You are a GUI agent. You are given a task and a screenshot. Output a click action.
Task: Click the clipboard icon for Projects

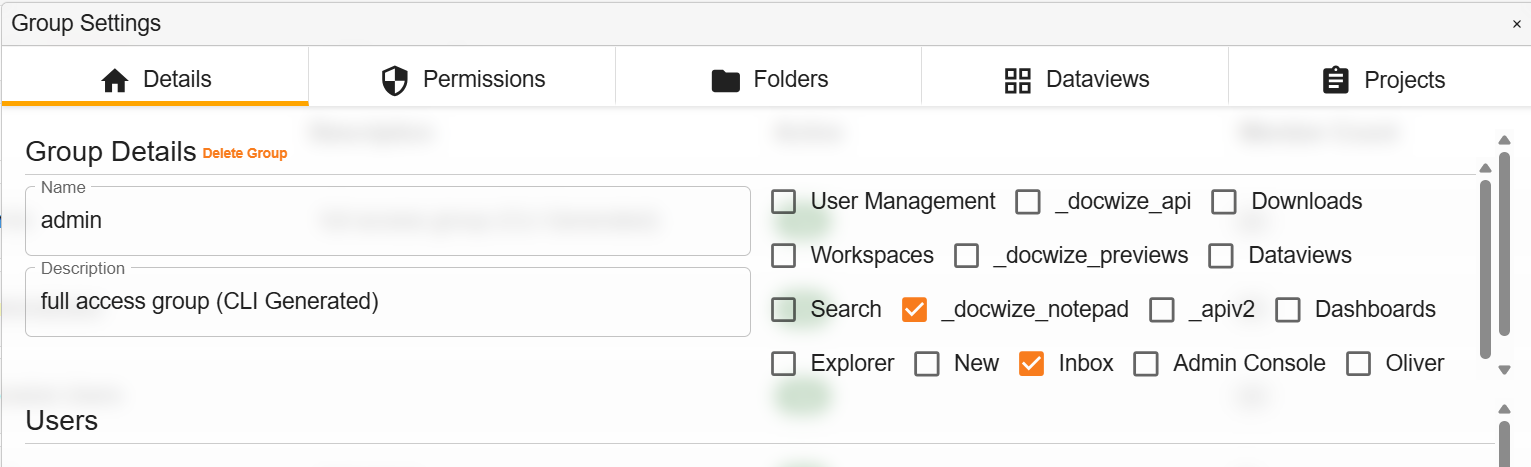tap(1335, 80)
